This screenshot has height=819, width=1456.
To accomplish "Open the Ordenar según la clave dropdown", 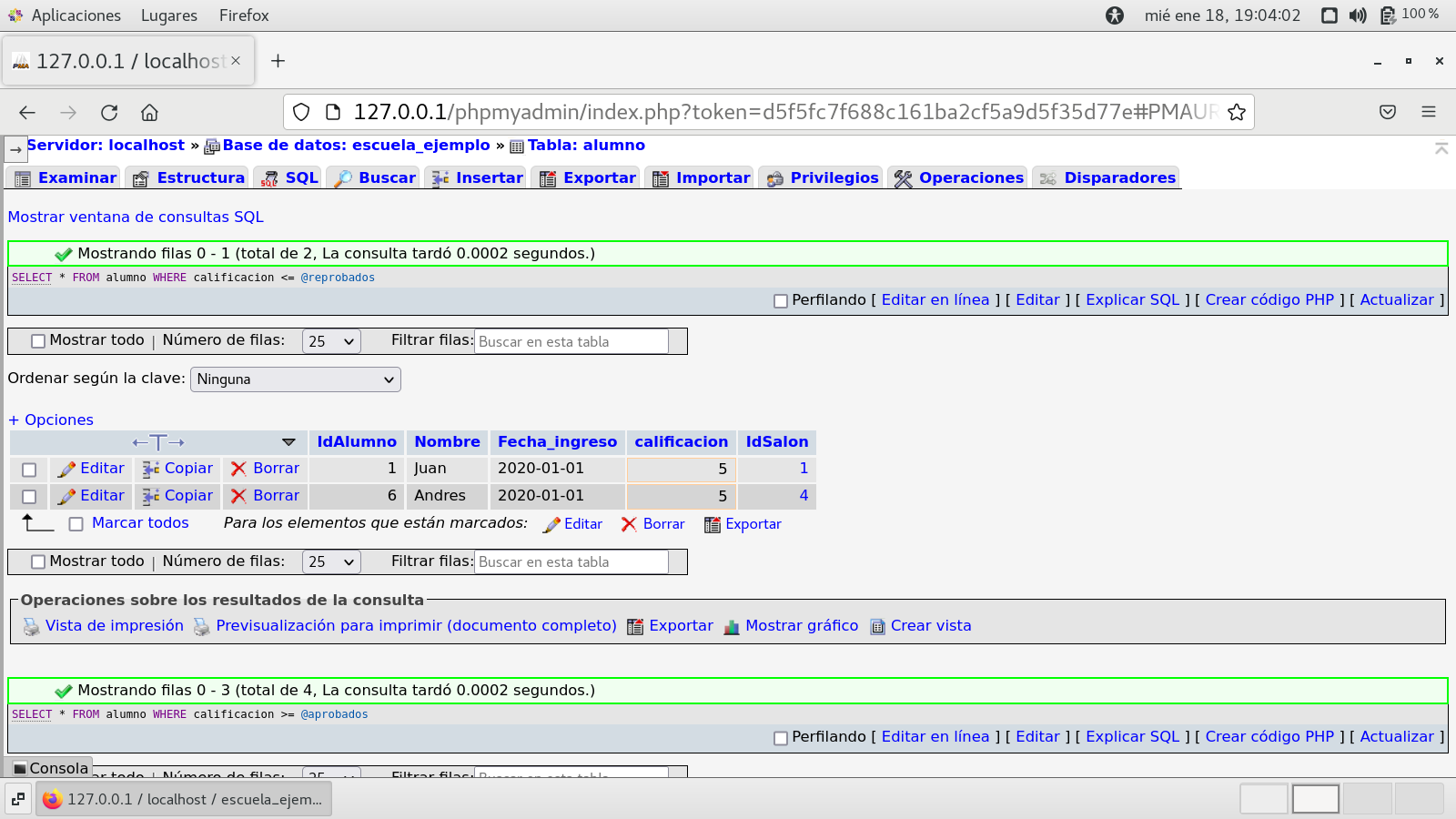I will (295, 379).
